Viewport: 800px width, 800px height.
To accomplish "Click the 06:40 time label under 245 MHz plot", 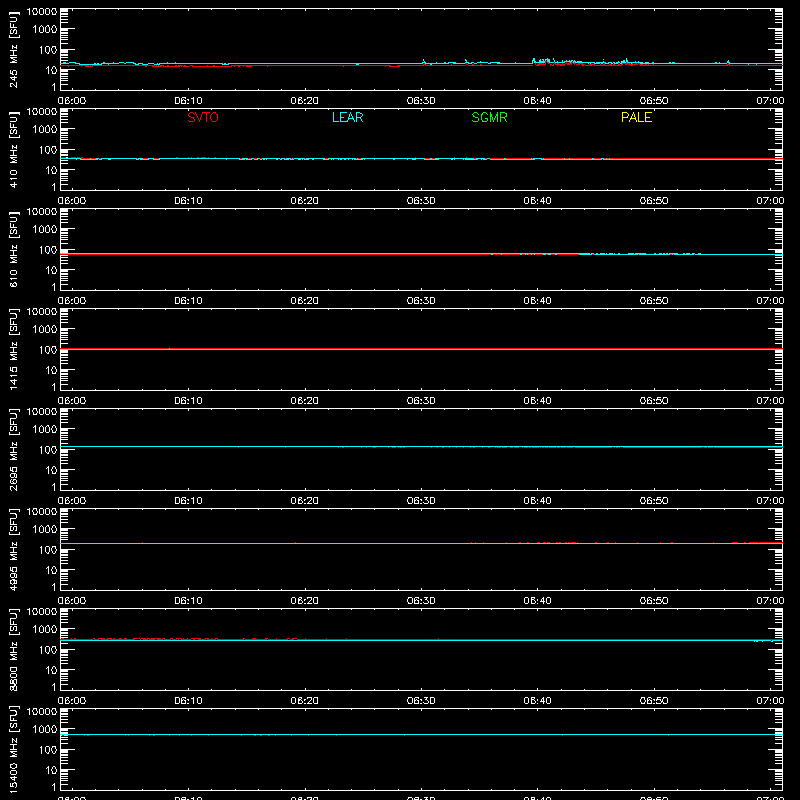I will click(537, 101).
